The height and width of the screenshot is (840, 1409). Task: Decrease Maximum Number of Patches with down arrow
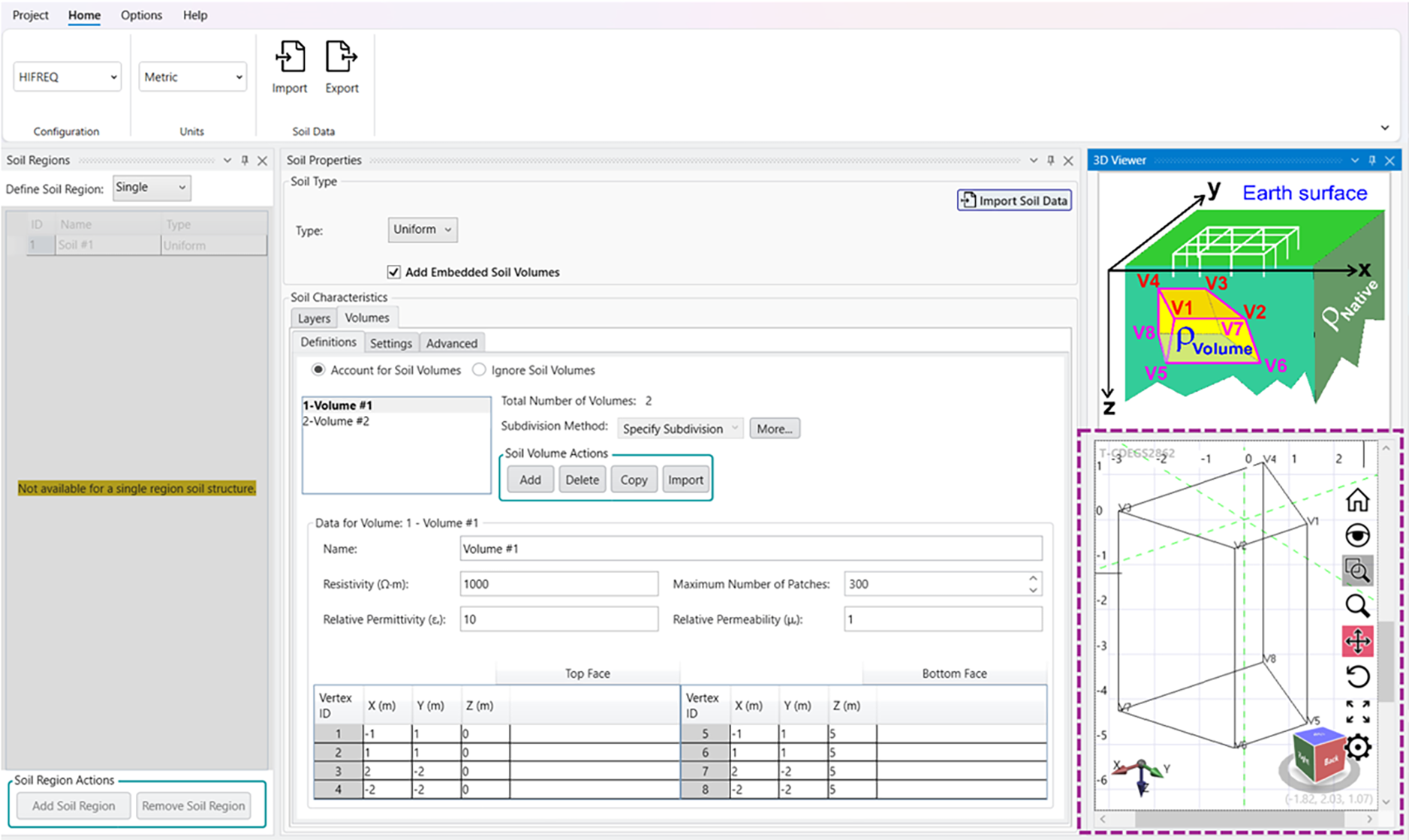1033,590
